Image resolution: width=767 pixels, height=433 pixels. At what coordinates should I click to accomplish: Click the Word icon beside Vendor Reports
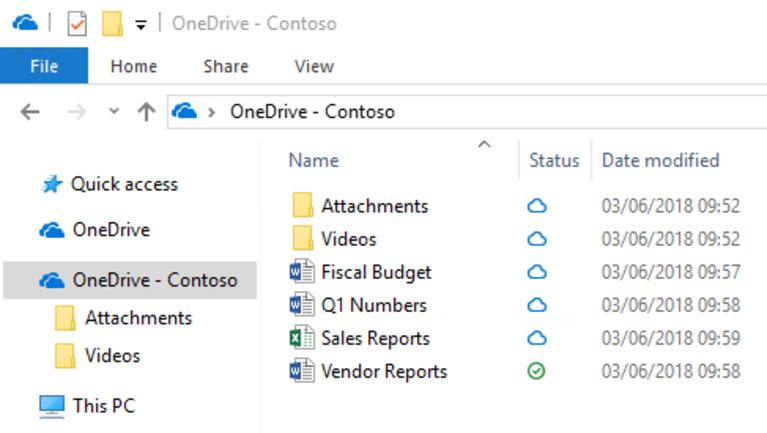click(302, 371)
